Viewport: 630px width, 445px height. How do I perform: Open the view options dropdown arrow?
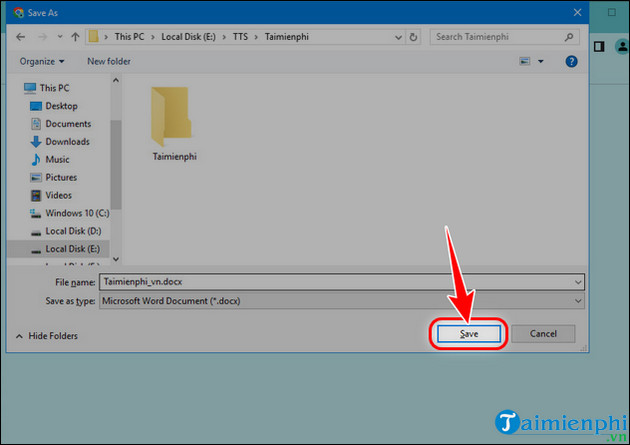coord(541,61)
